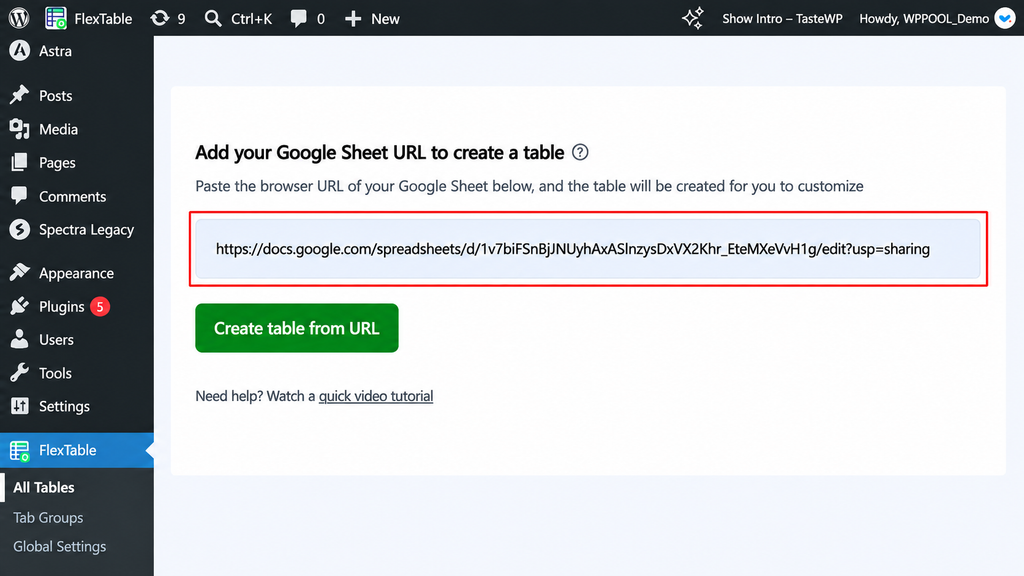Click the Spectra Legacy logo icon
1024x576 pixels.
point(20,229)
